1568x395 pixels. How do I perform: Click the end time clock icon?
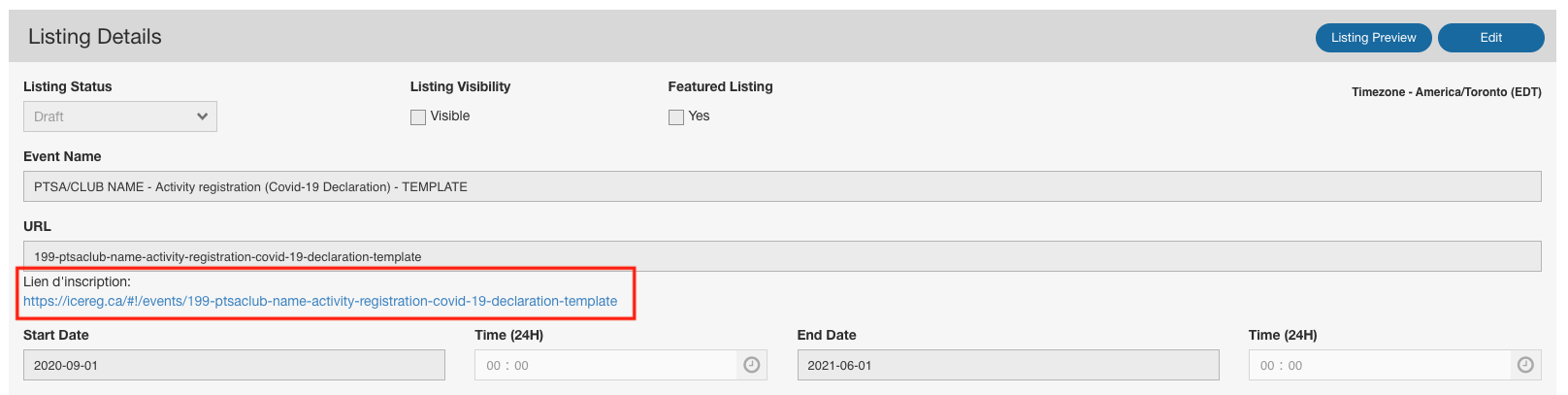coord(1525,365)
